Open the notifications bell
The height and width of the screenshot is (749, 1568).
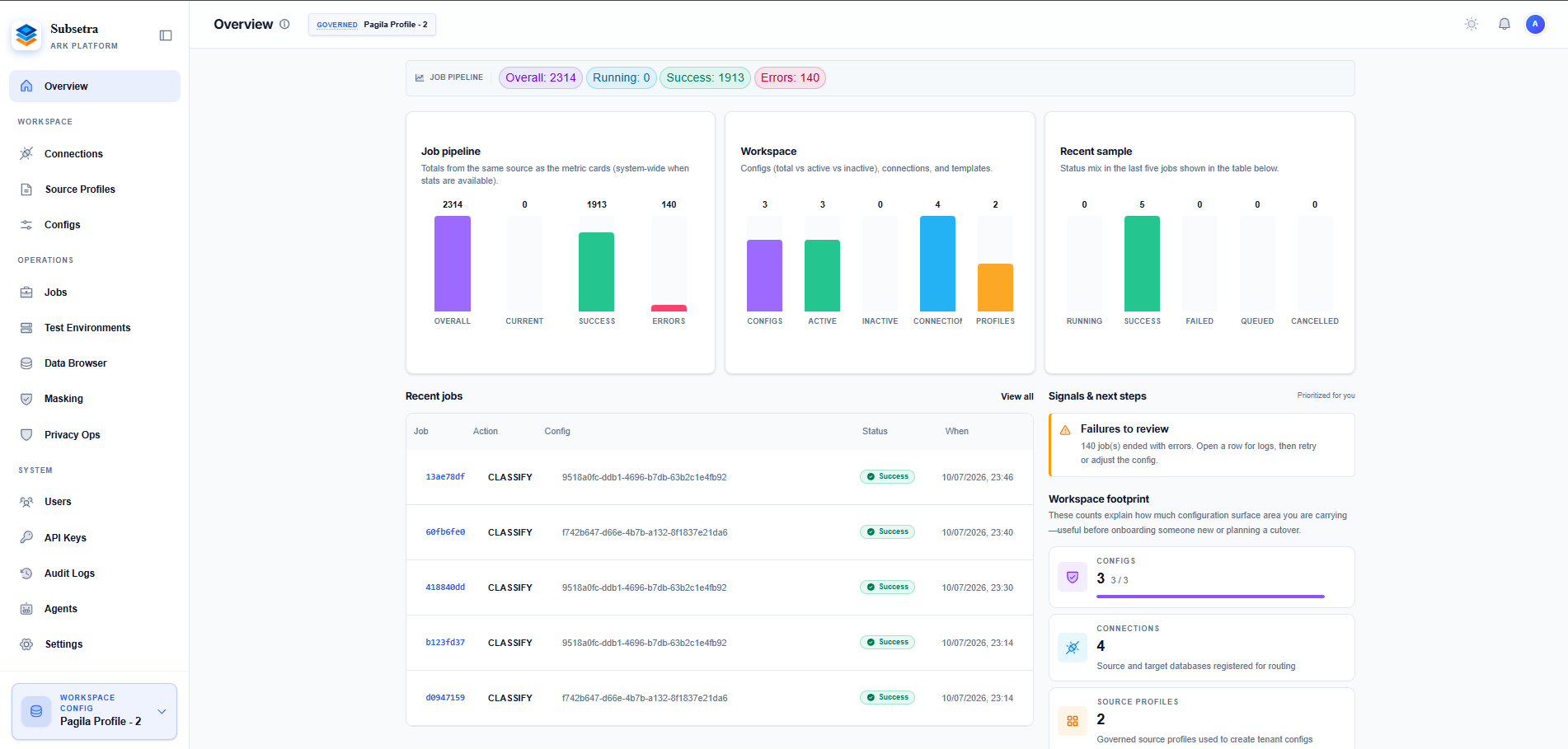[x=1505, y=24]
